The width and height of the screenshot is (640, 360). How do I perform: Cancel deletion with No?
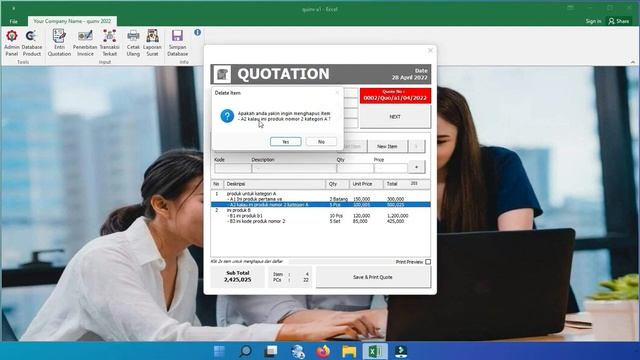click(x=321, y=142)
